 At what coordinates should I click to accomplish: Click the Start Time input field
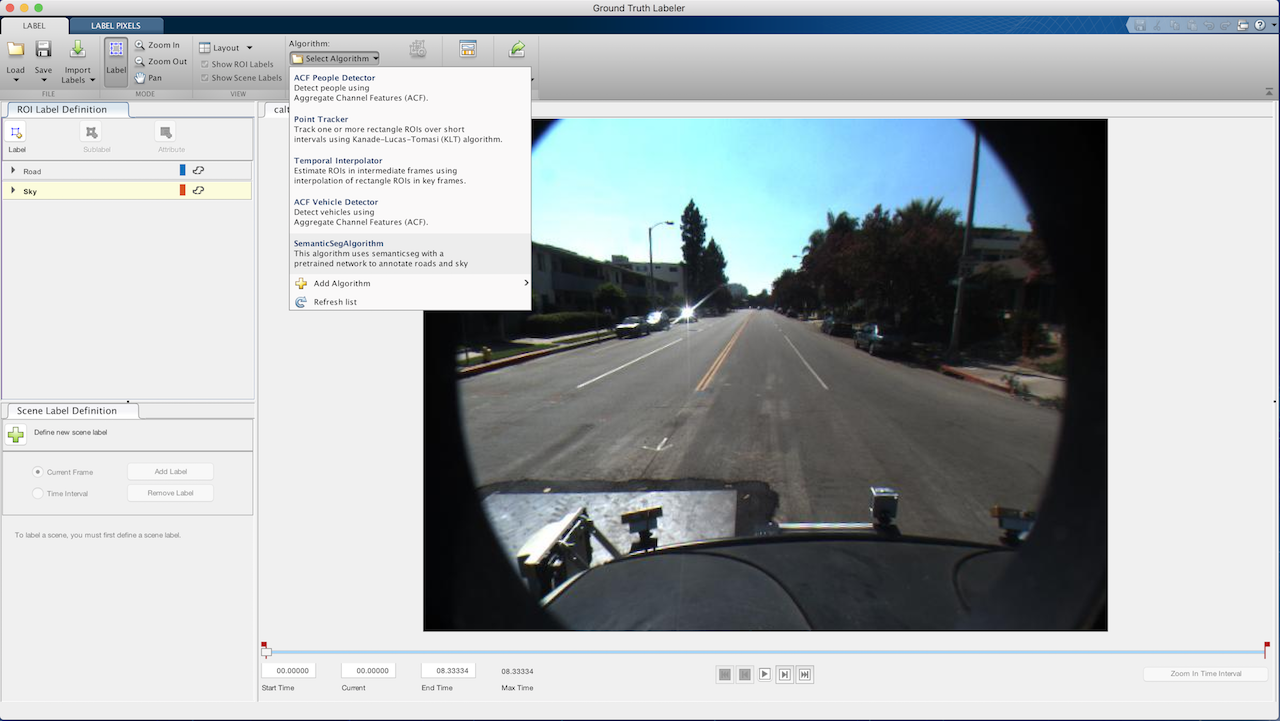coord(288,671)
